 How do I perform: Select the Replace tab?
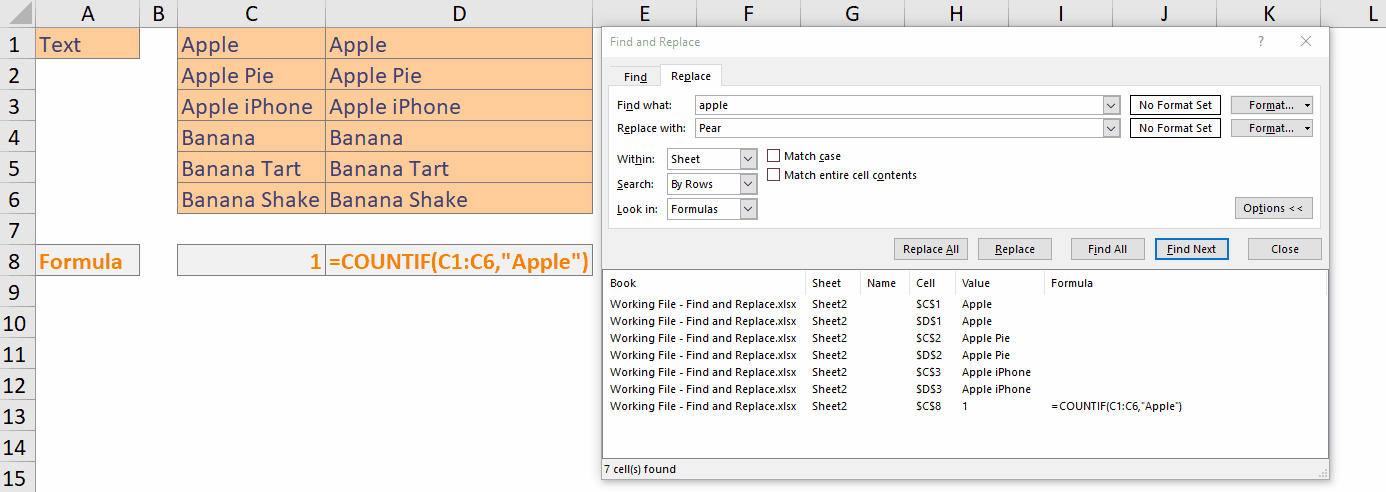[691, 77]
